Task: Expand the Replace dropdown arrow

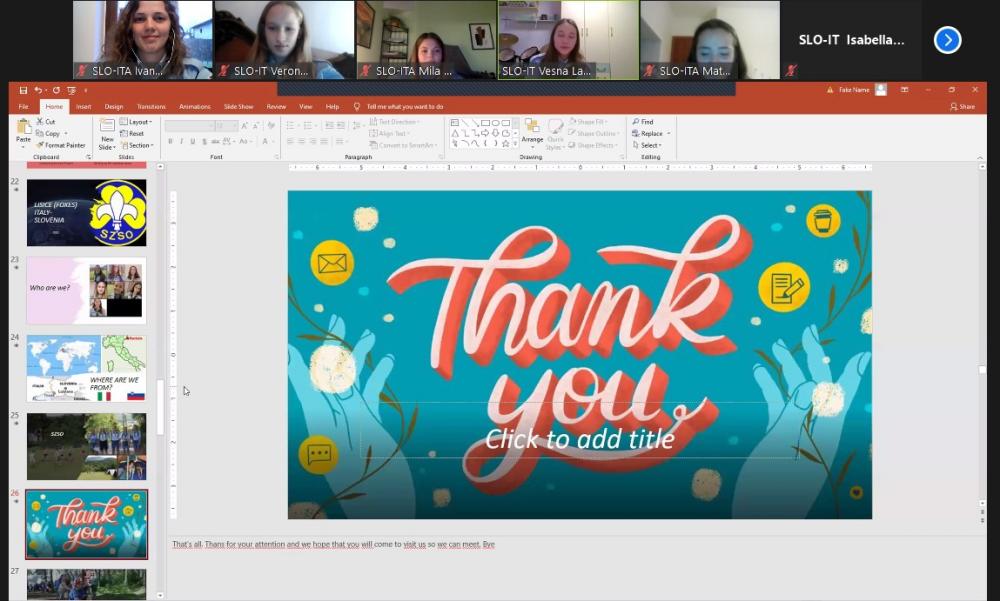Action: 669,133
